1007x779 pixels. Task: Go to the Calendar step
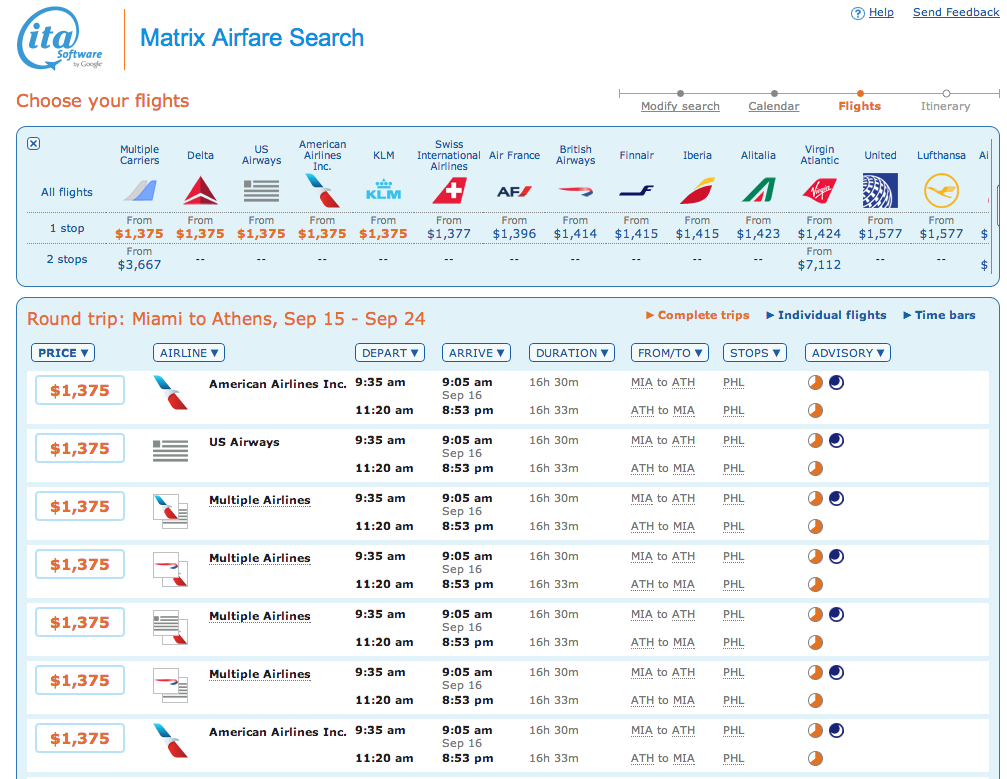pyautogui.click(x=774, y=107)
